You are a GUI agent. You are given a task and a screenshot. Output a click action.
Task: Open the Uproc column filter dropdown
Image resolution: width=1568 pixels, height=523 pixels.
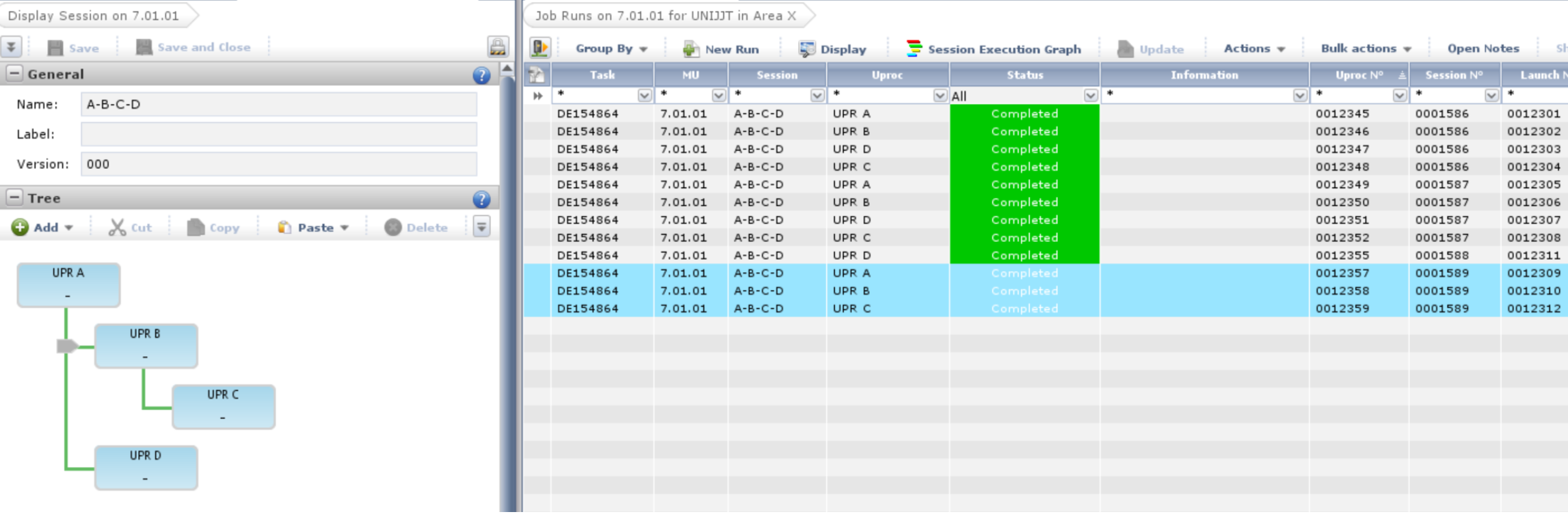tap(940, 96)
